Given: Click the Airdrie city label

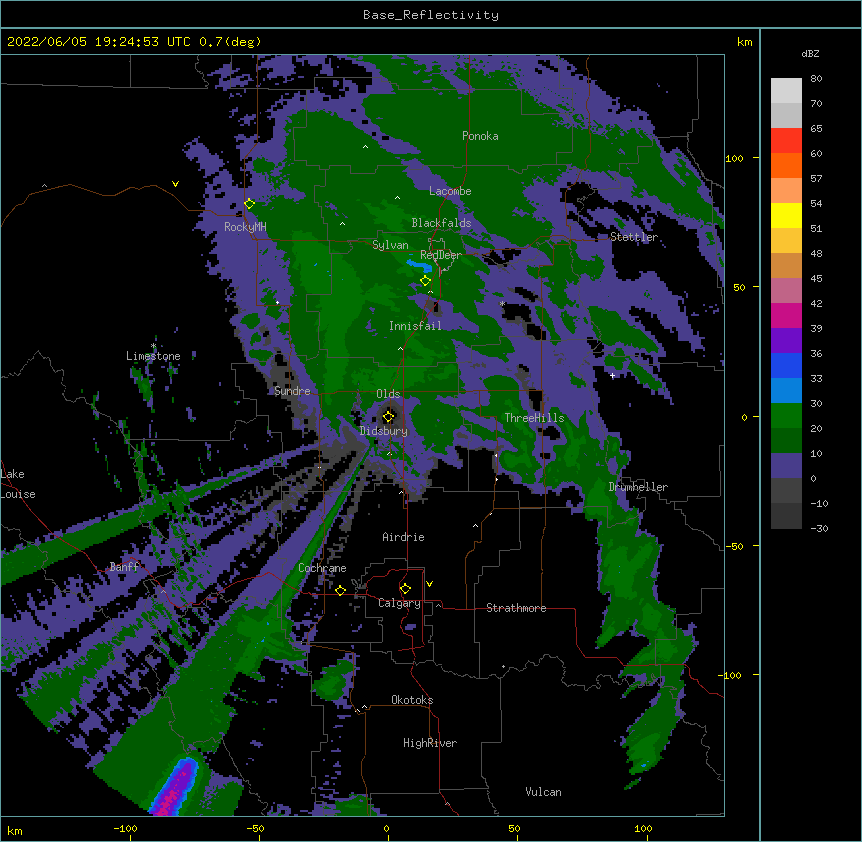Looking at the screenshot, I should click(403, 537).
